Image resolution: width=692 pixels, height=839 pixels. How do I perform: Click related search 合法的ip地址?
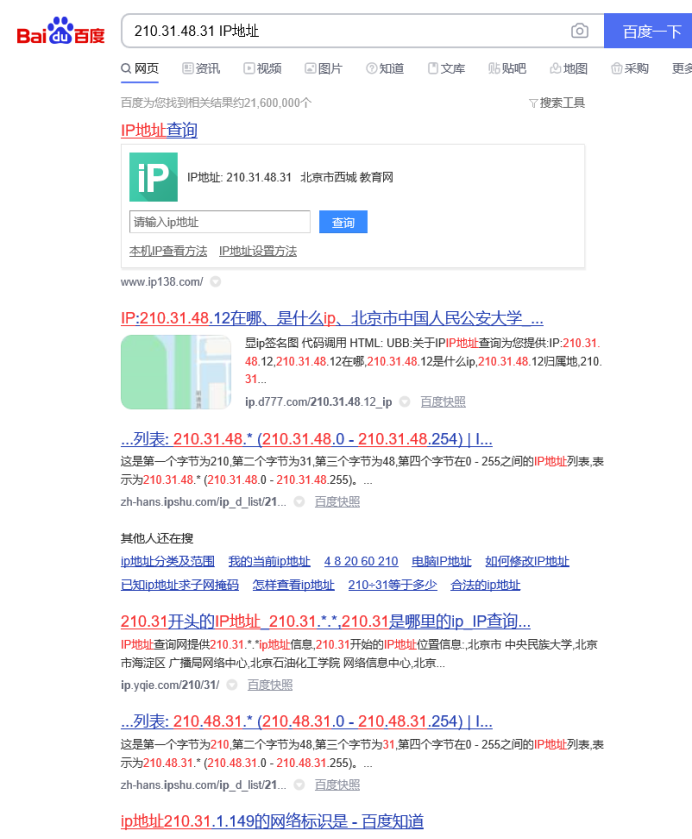point(485,585)
